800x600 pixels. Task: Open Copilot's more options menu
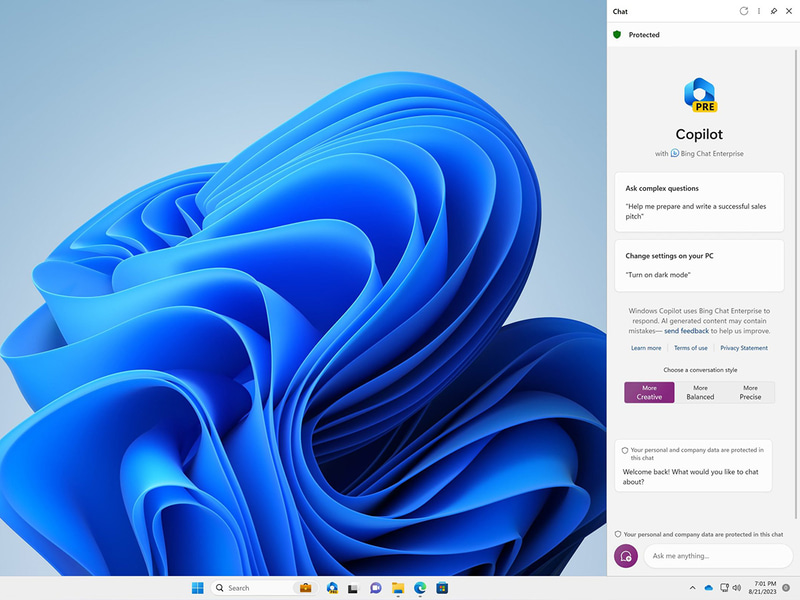759,11
